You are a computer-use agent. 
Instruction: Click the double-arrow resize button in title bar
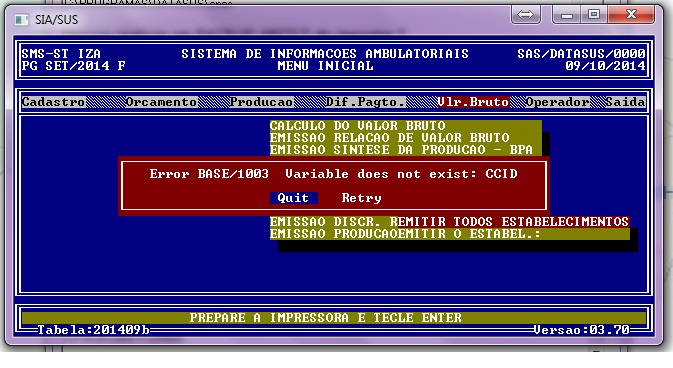click(525, 15)
